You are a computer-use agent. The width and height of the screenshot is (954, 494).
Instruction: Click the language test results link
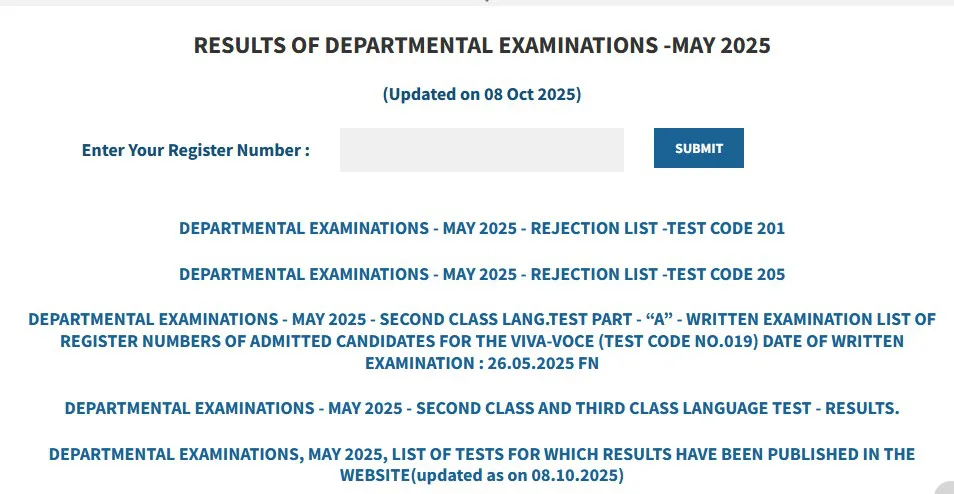click(x=481, y=408)
